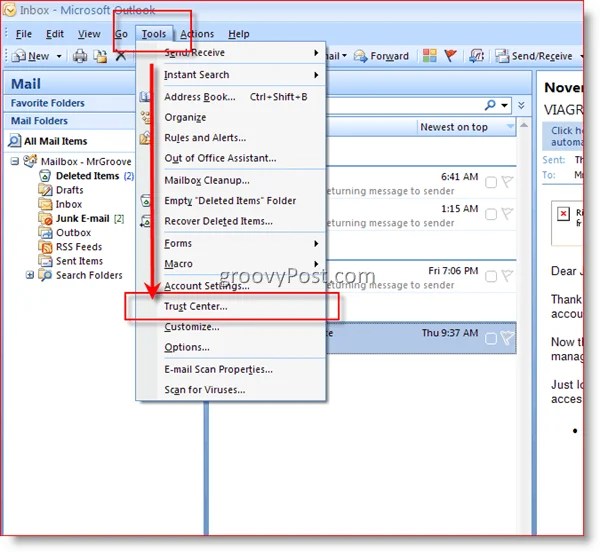Choose Empty "Deleted Items" Folder
The height and width of the screenshot is (552, 600).
click(231, 200)
